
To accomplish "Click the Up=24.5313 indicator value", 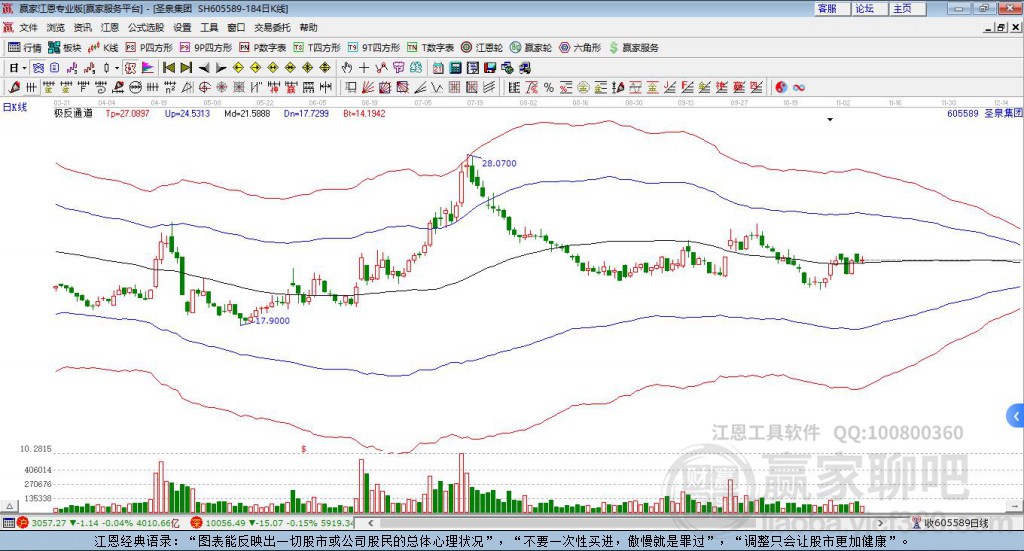I will [x=187, y=113].
